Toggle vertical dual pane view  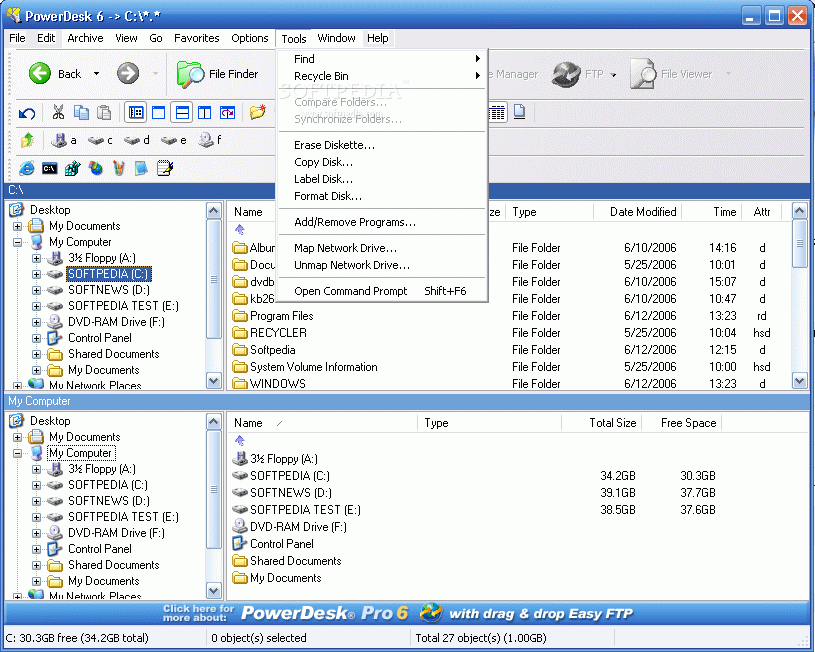point(205,112)
